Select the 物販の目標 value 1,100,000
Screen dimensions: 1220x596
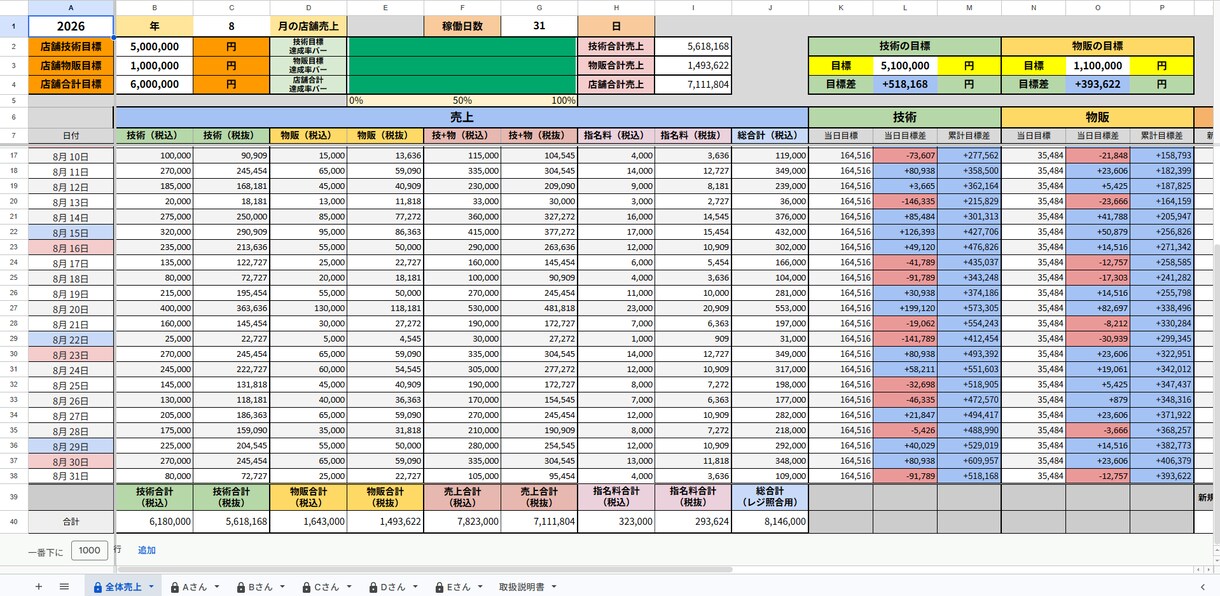tap(1098, 65)
